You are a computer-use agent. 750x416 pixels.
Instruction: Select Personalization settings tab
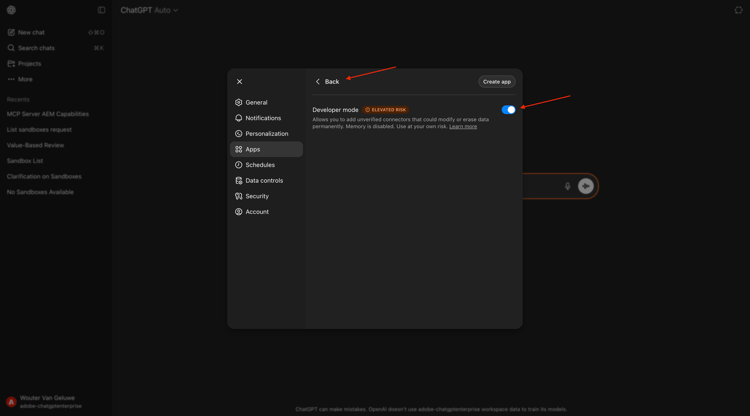(x=266, y=134)
